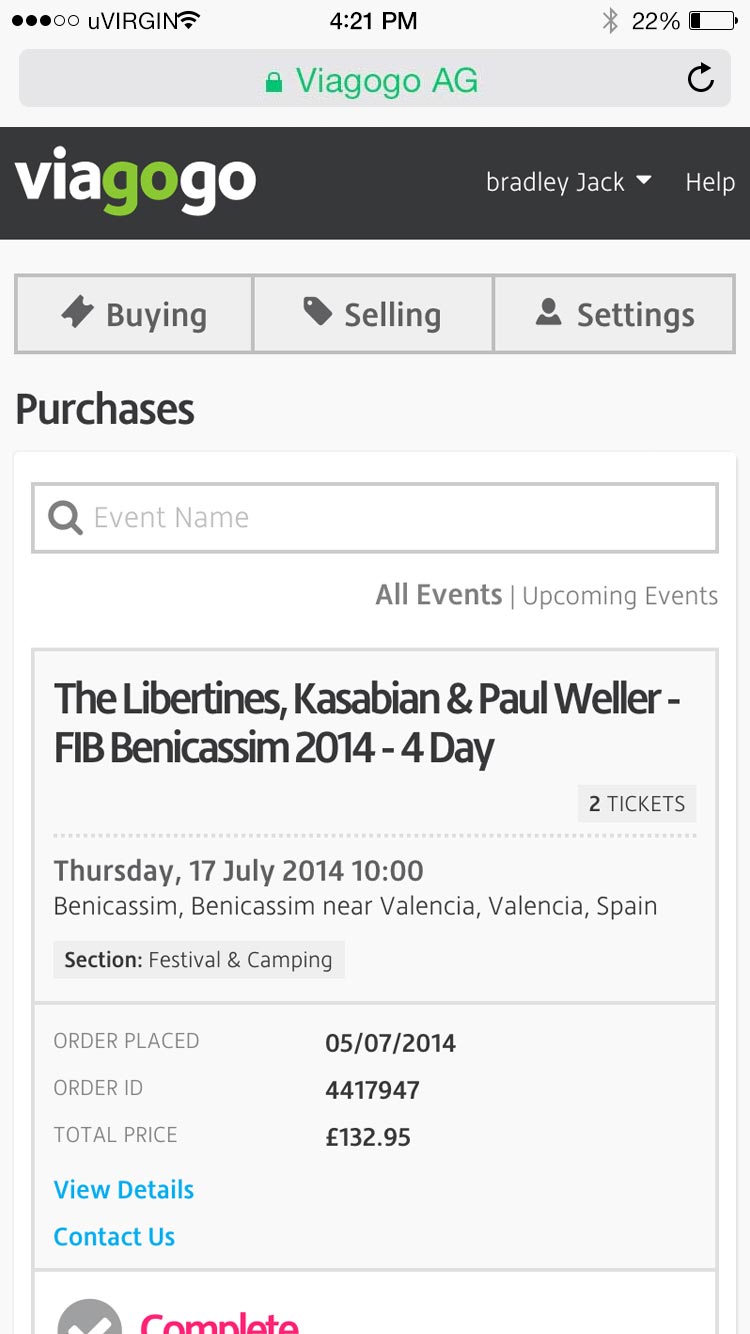
Task: Click the magnifying glass search icon
Action: pos(66,518)
